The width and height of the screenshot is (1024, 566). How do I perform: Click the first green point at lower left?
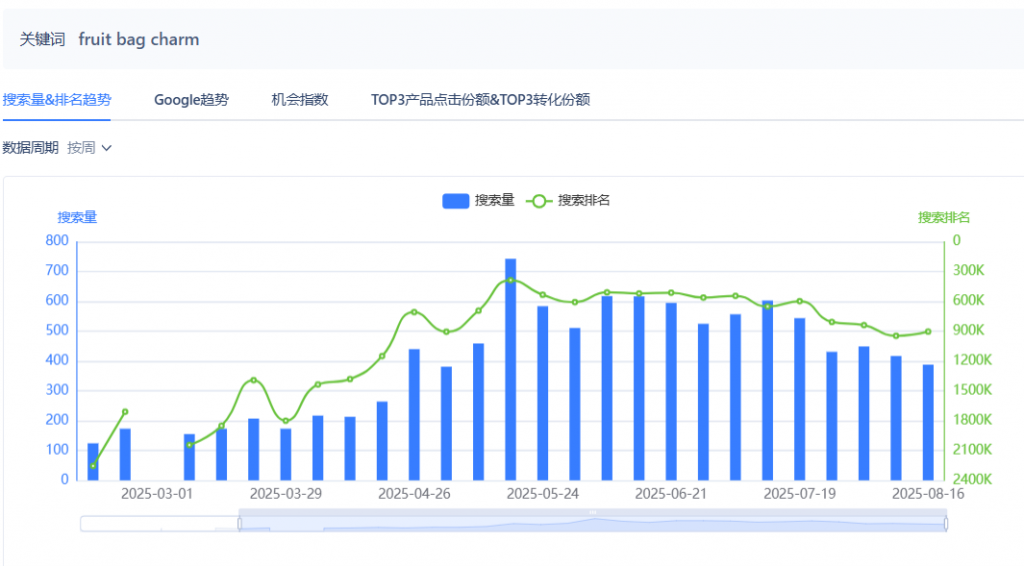click(x=93, y=466)
